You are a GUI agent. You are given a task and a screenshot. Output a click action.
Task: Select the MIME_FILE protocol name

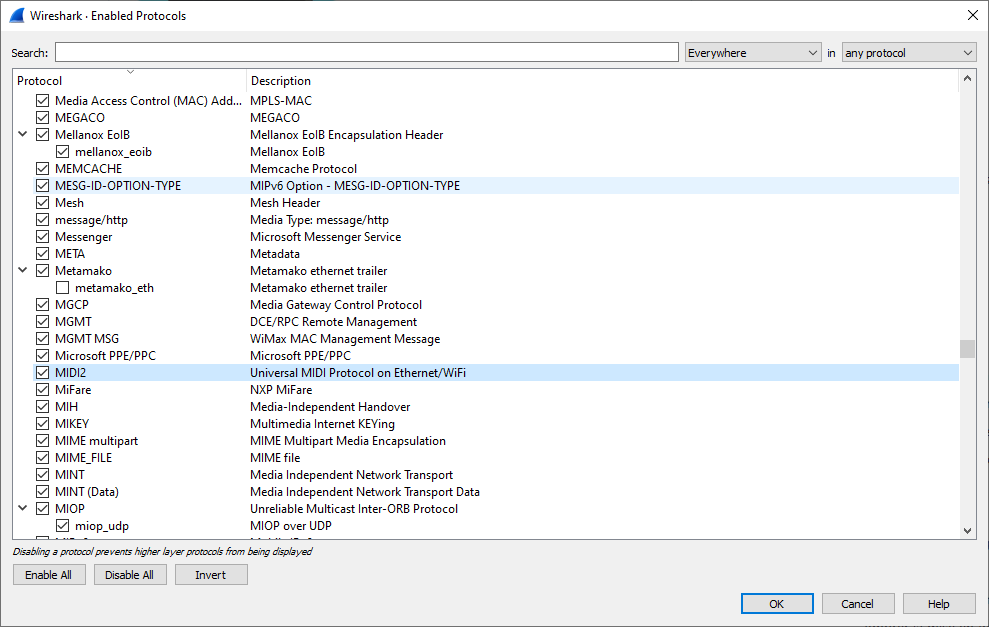pos(83,459)
